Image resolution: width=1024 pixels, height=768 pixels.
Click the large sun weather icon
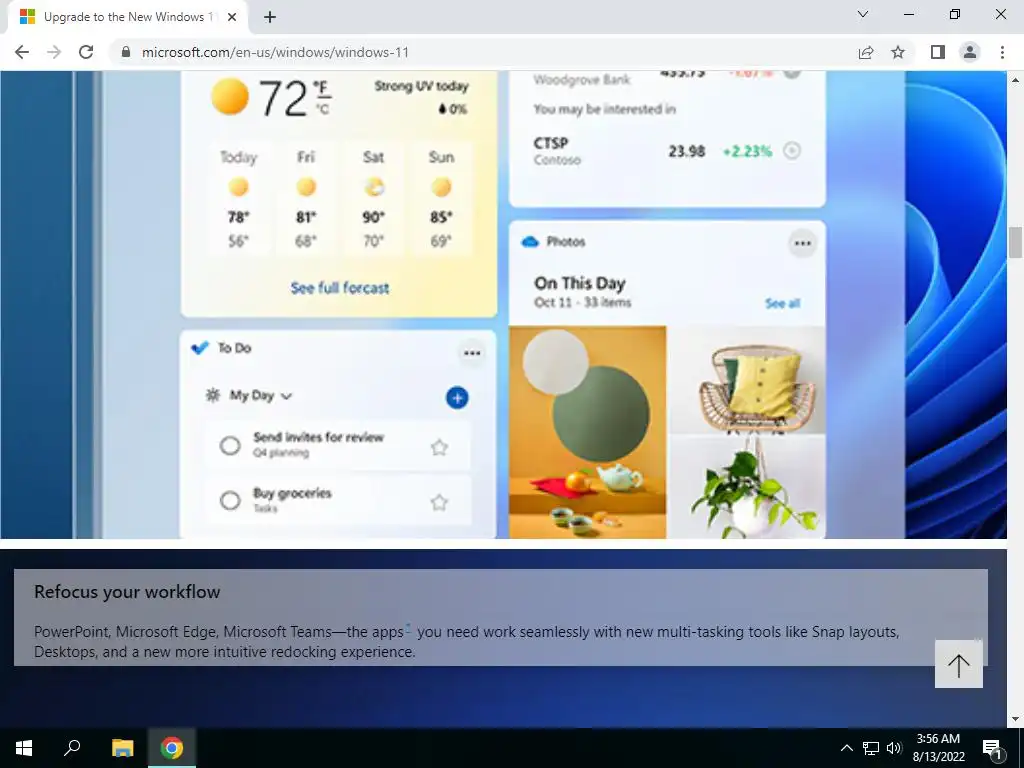coord(230,97)
